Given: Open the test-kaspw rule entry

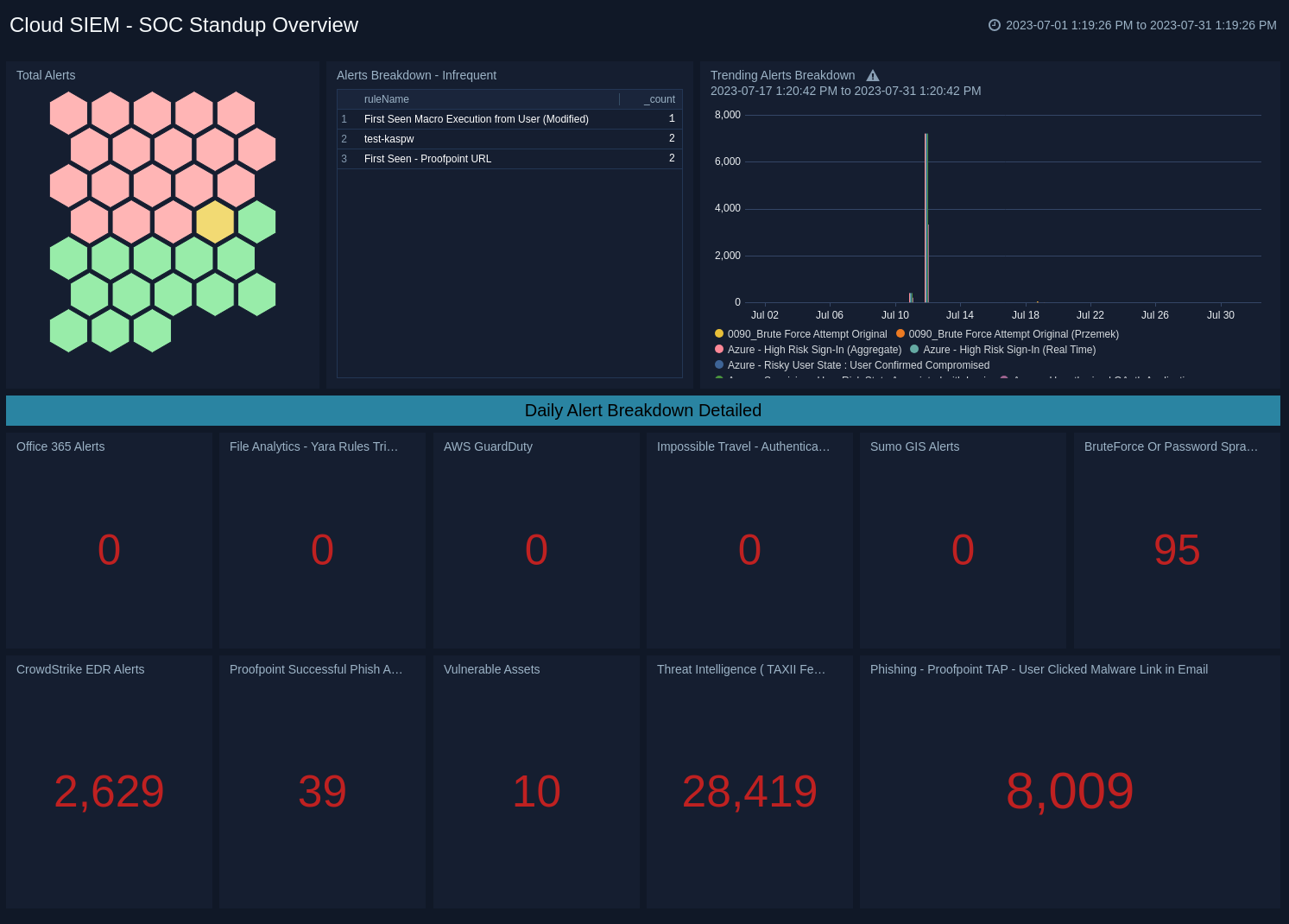Looking at the screenshot, I should click(x=389, y=139).
